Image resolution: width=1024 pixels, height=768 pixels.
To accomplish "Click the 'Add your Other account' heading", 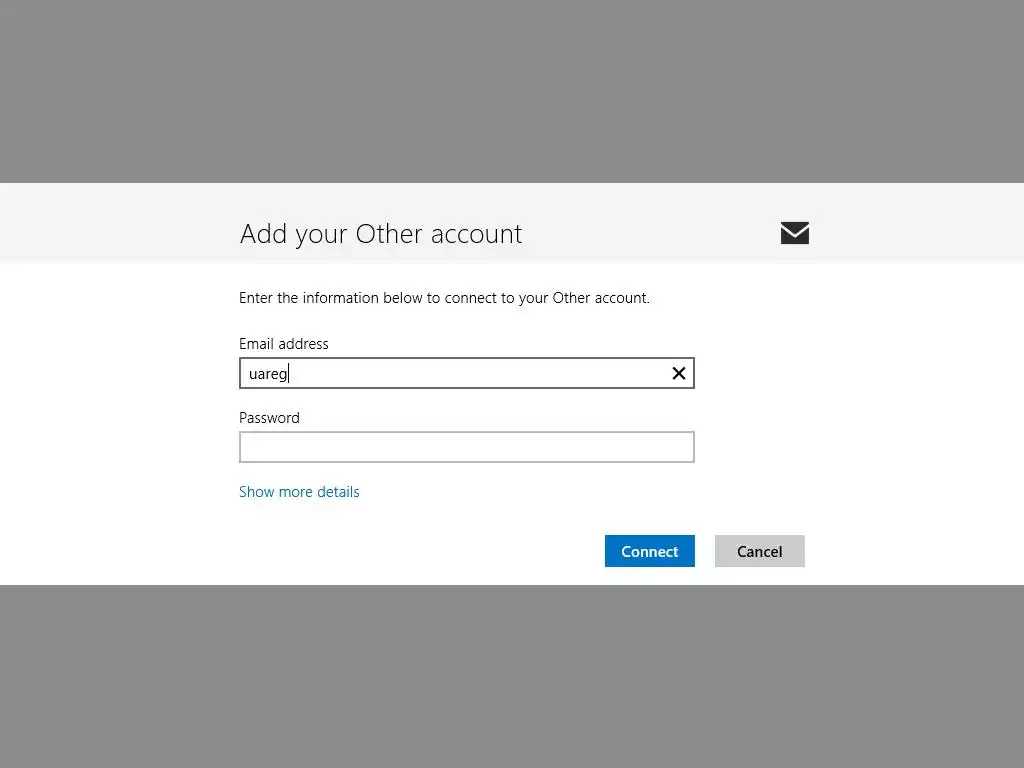I will point(380,234).
